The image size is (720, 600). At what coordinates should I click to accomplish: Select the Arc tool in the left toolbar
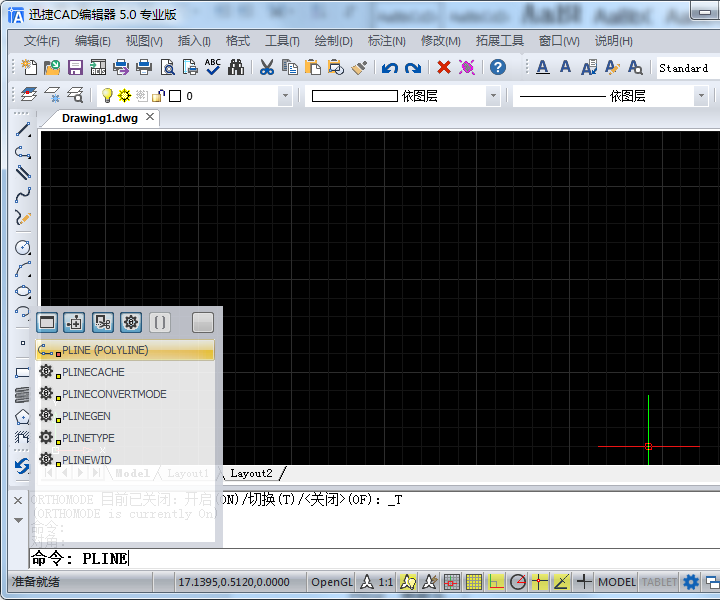pos(23,269)
